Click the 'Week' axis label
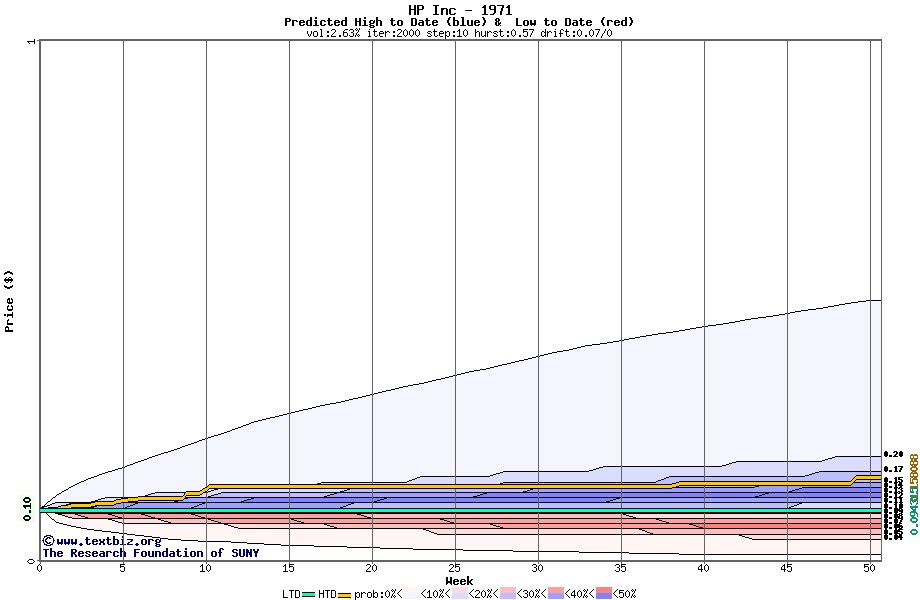The image size is (920, 600). click(459, 581)
